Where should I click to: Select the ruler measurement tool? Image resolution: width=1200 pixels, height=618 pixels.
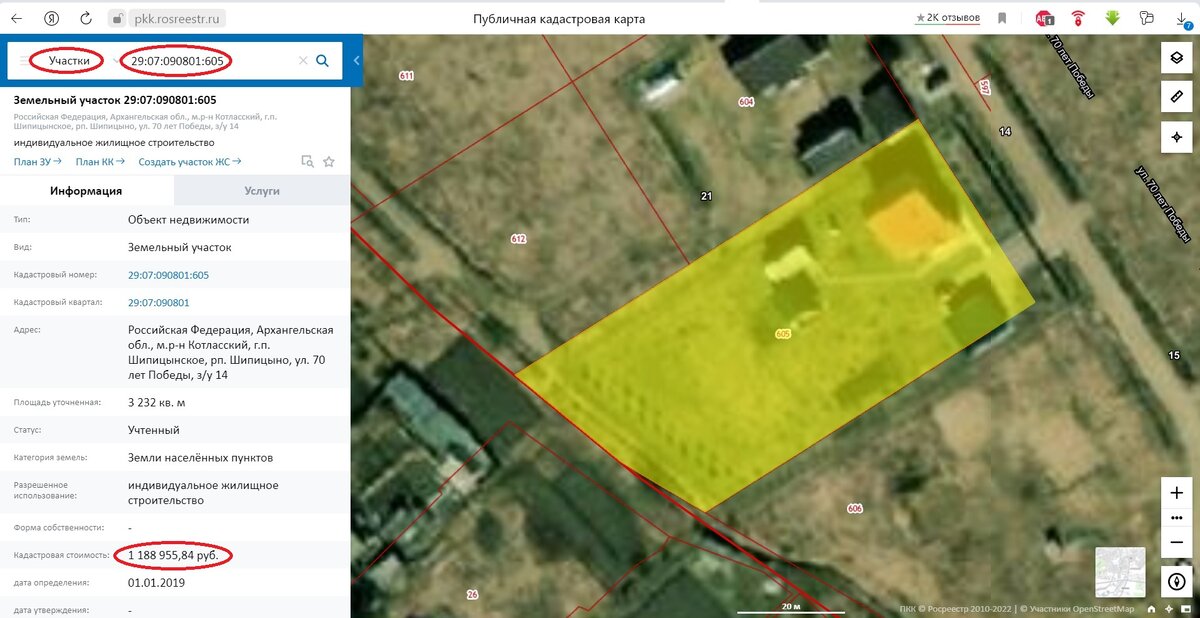pyautogui.click(x=1176, y=97)
